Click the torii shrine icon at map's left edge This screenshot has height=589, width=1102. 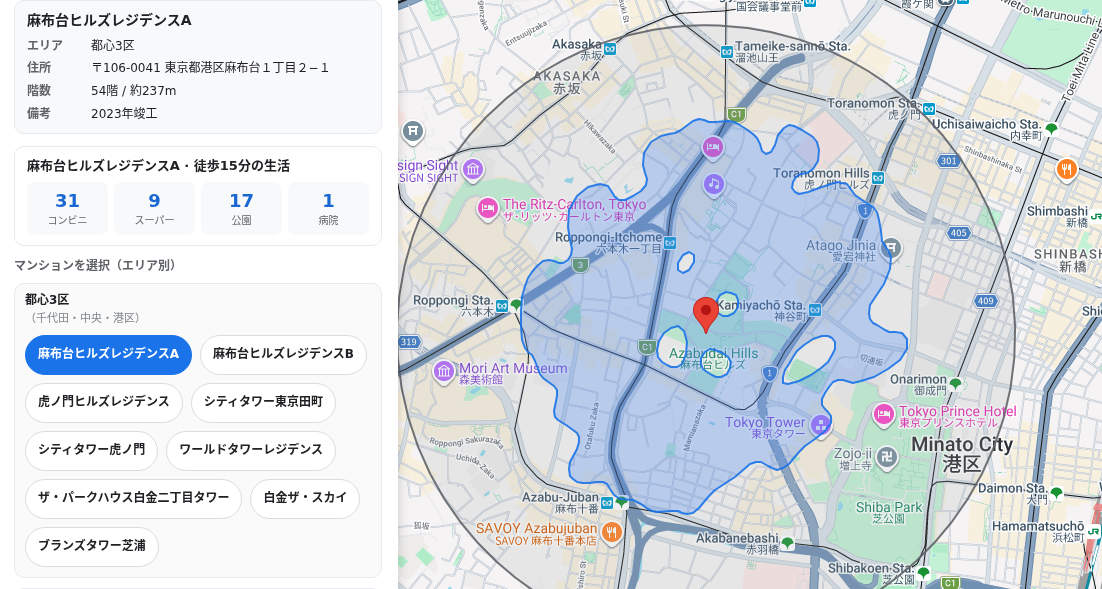(x=413, y=131)
